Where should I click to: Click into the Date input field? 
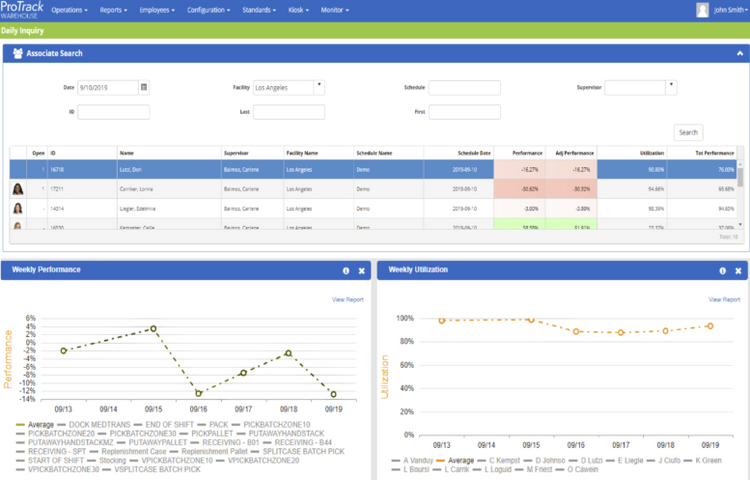pyautogui.click(x=108, y=87)
